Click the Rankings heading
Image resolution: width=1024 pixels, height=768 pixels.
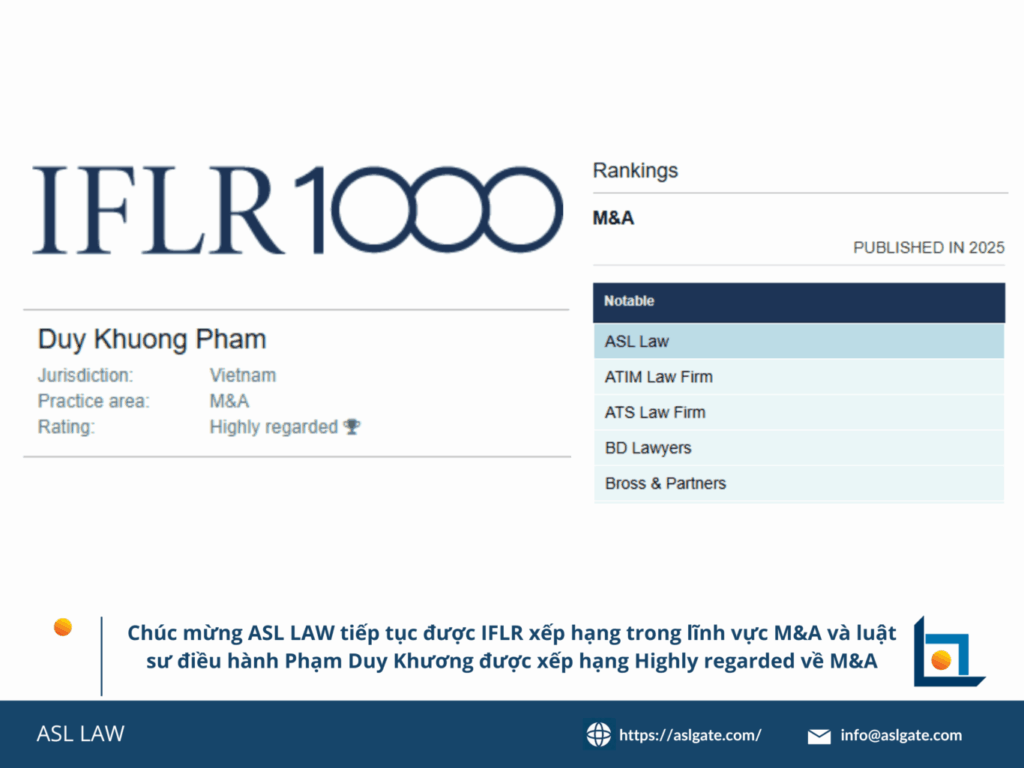point(635,170)
